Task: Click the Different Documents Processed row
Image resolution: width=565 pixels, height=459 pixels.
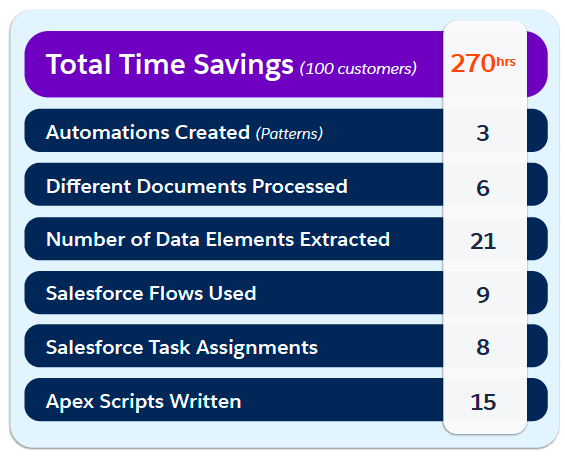Action: coord(286,184)
